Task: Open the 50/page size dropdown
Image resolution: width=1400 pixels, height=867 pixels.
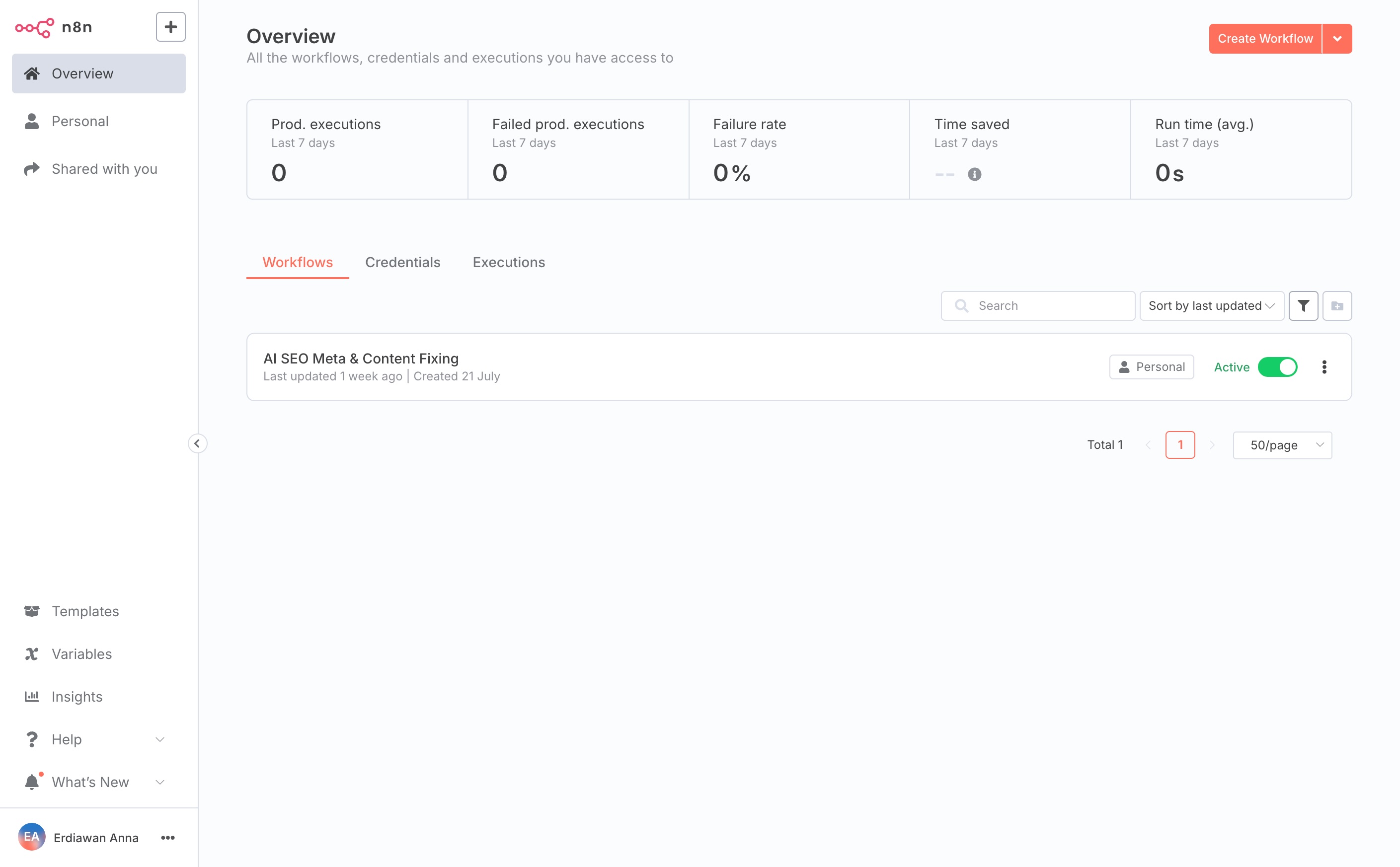Action: [1282, 445]
